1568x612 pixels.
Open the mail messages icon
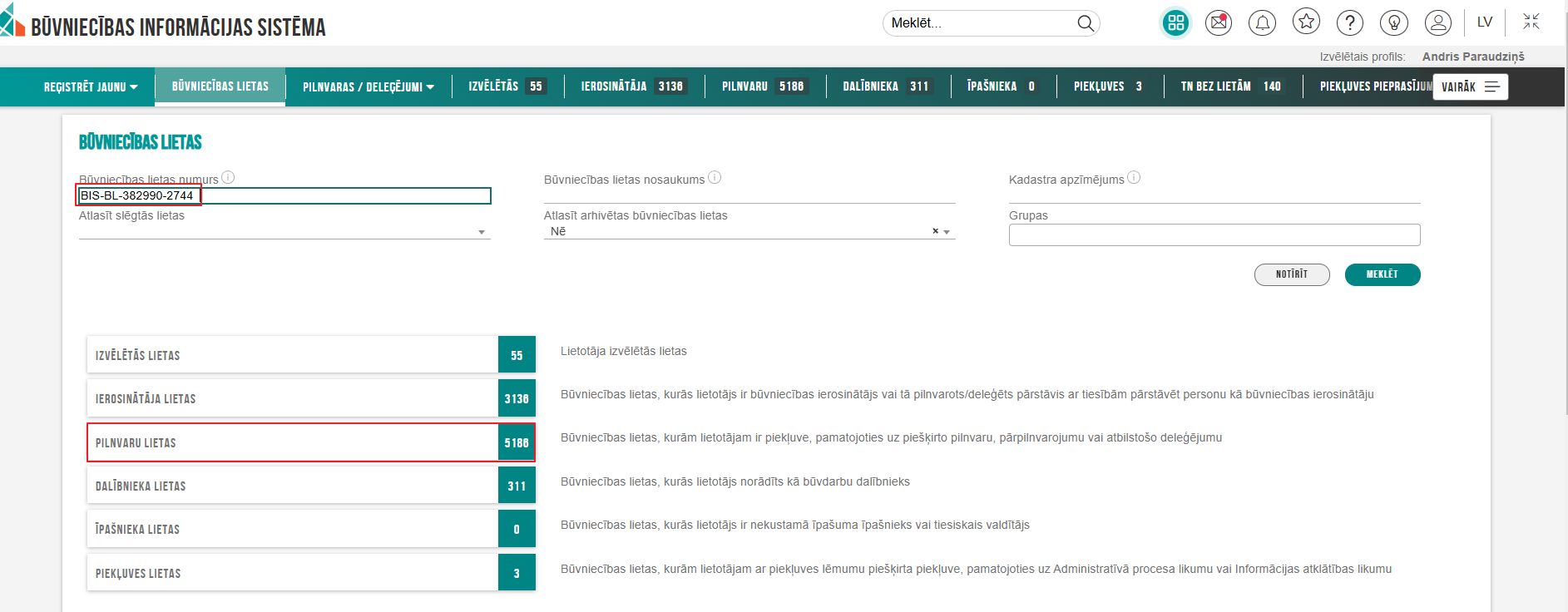click(x=1219, y=22)
